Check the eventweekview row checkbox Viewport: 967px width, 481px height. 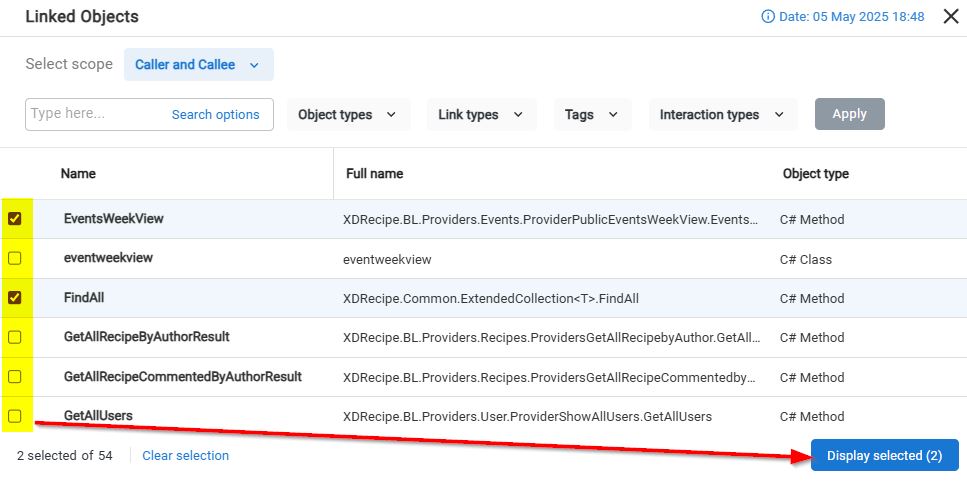[15, 258]
